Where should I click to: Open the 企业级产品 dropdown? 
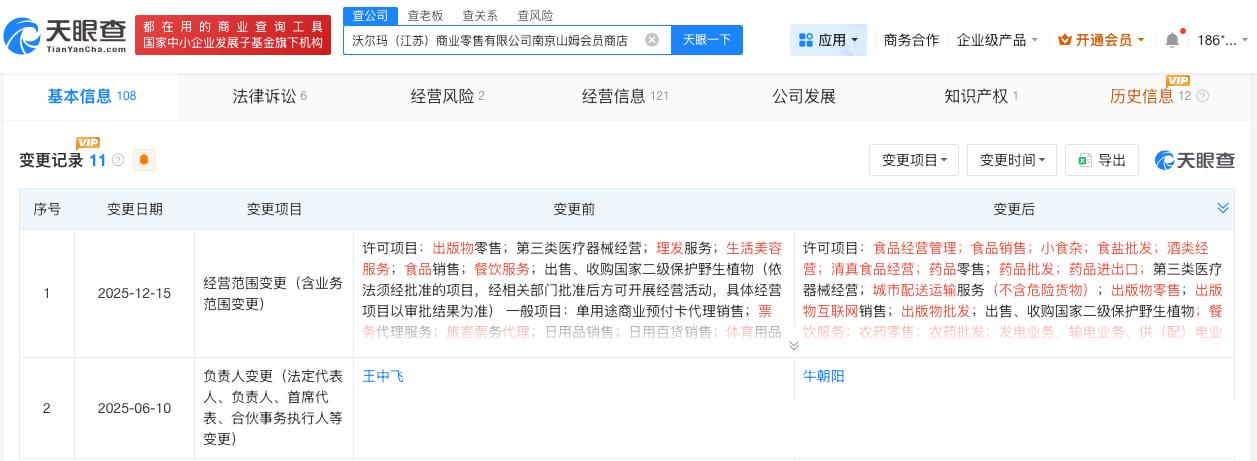pos(997,40)
